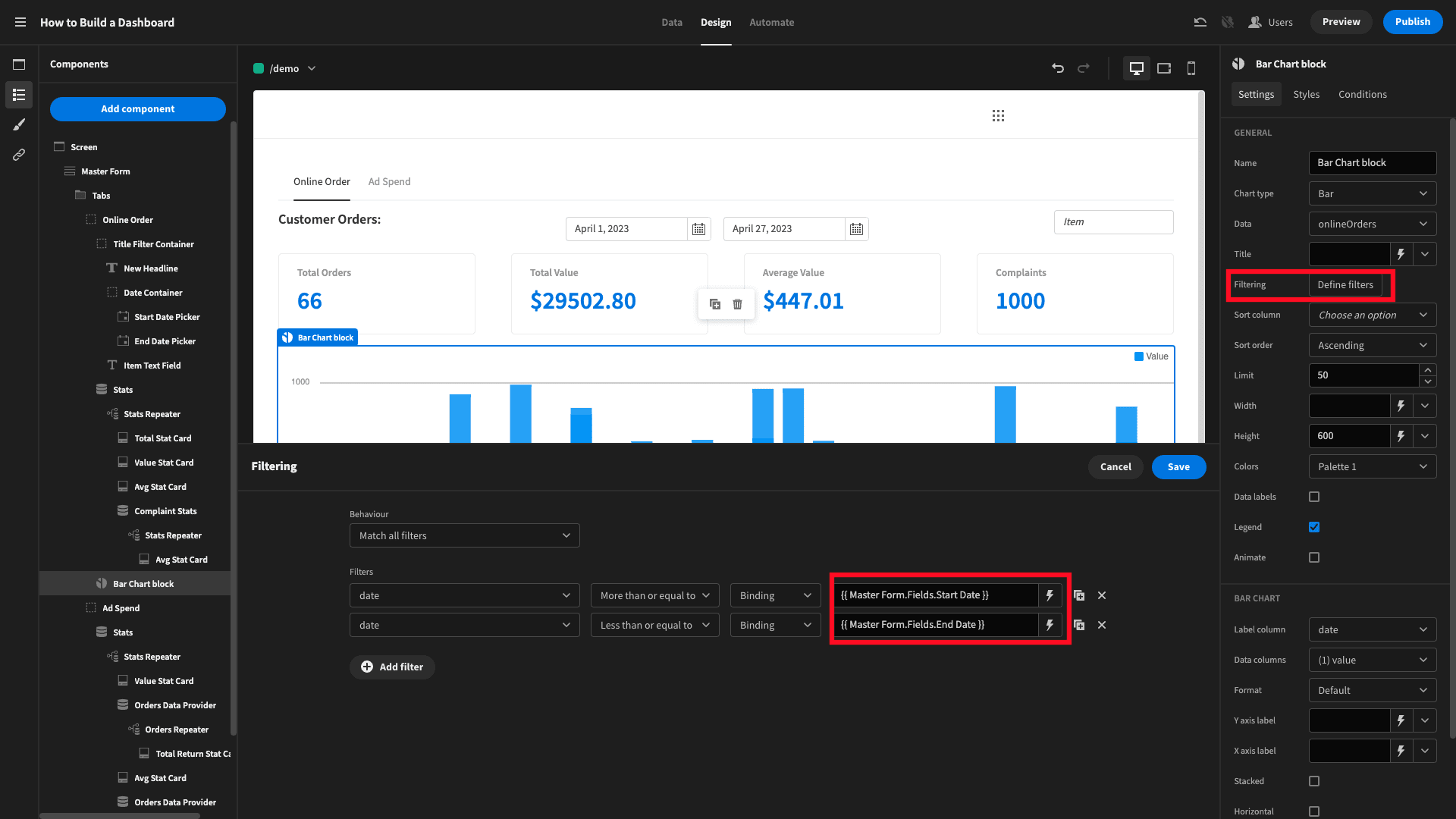
Task: Delete the selected stat card
Action: [x=737, y=304]
